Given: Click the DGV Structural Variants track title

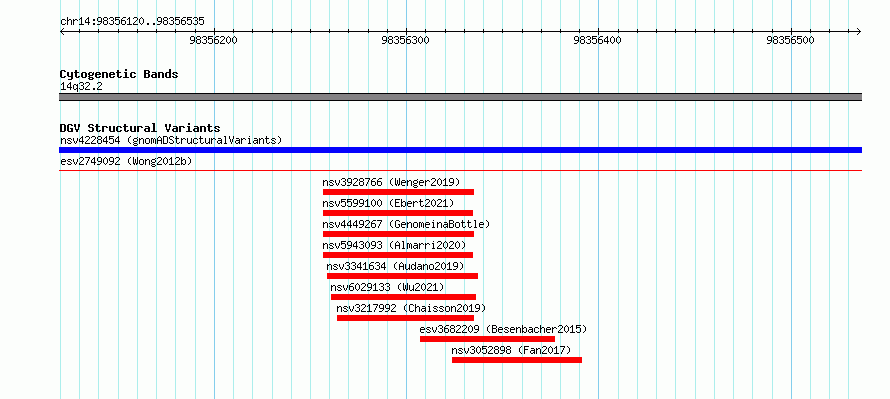Looking at the screenshot, I should (x=140, y=128).
